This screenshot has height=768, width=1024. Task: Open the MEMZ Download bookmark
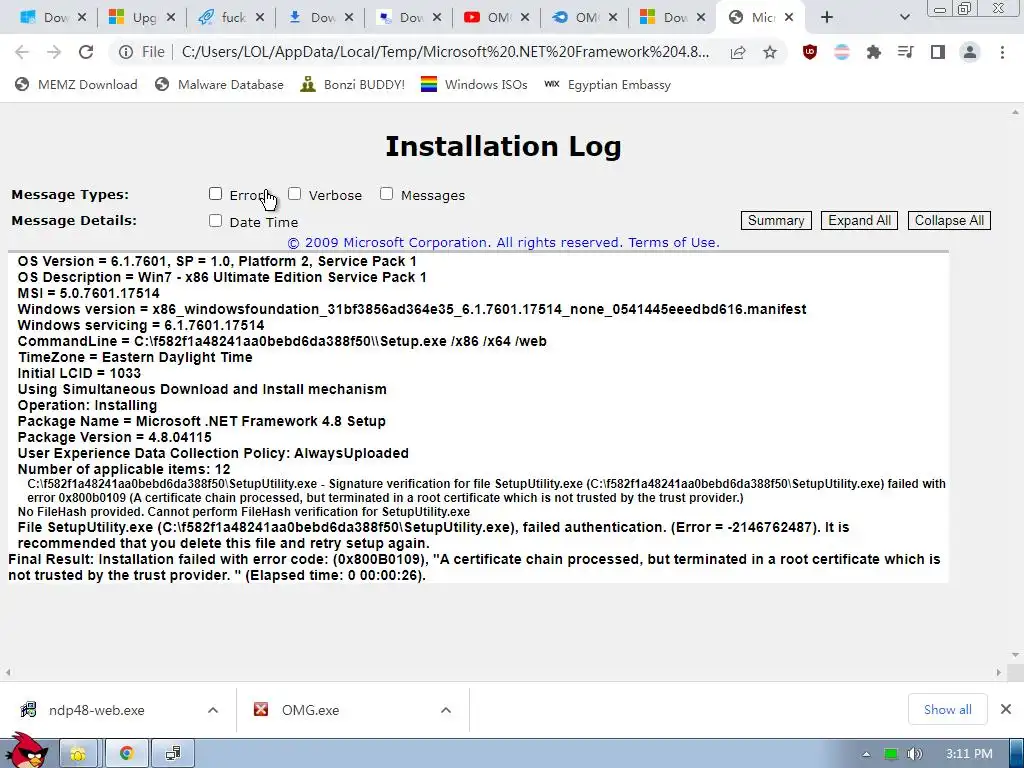click(x=76, y=85)
